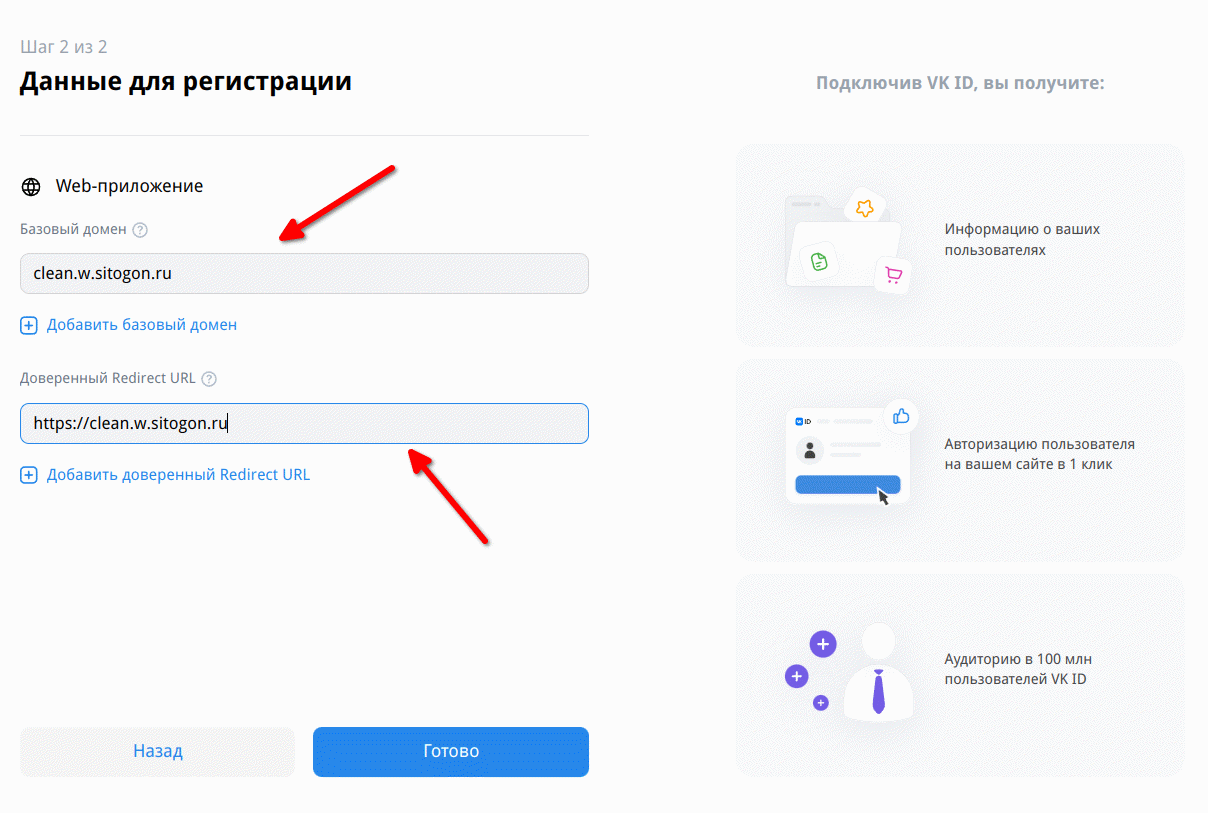This screenshot has width=1208, height=813.
Task: Click the plus icon for adding Redirect URL
Action: tap(29, 475)
